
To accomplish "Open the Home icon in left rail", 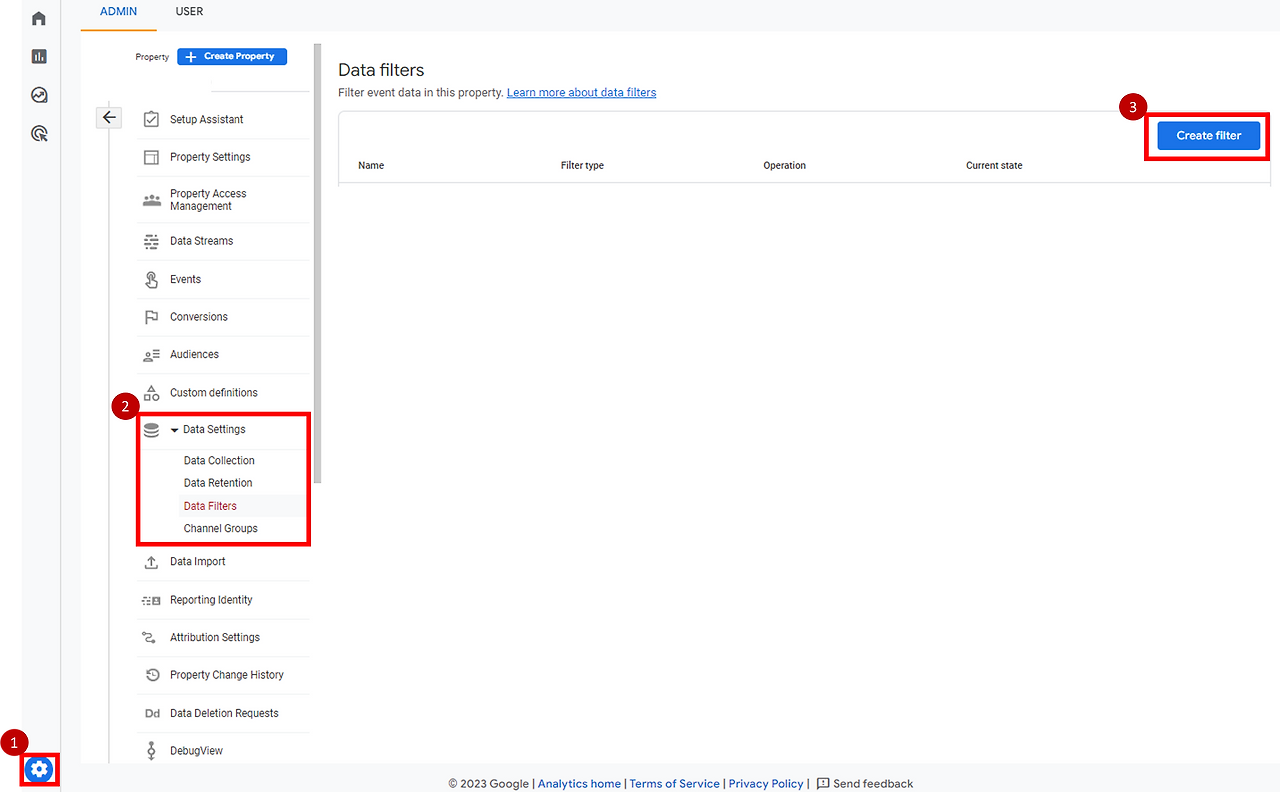I will click(x=39, y=18).
